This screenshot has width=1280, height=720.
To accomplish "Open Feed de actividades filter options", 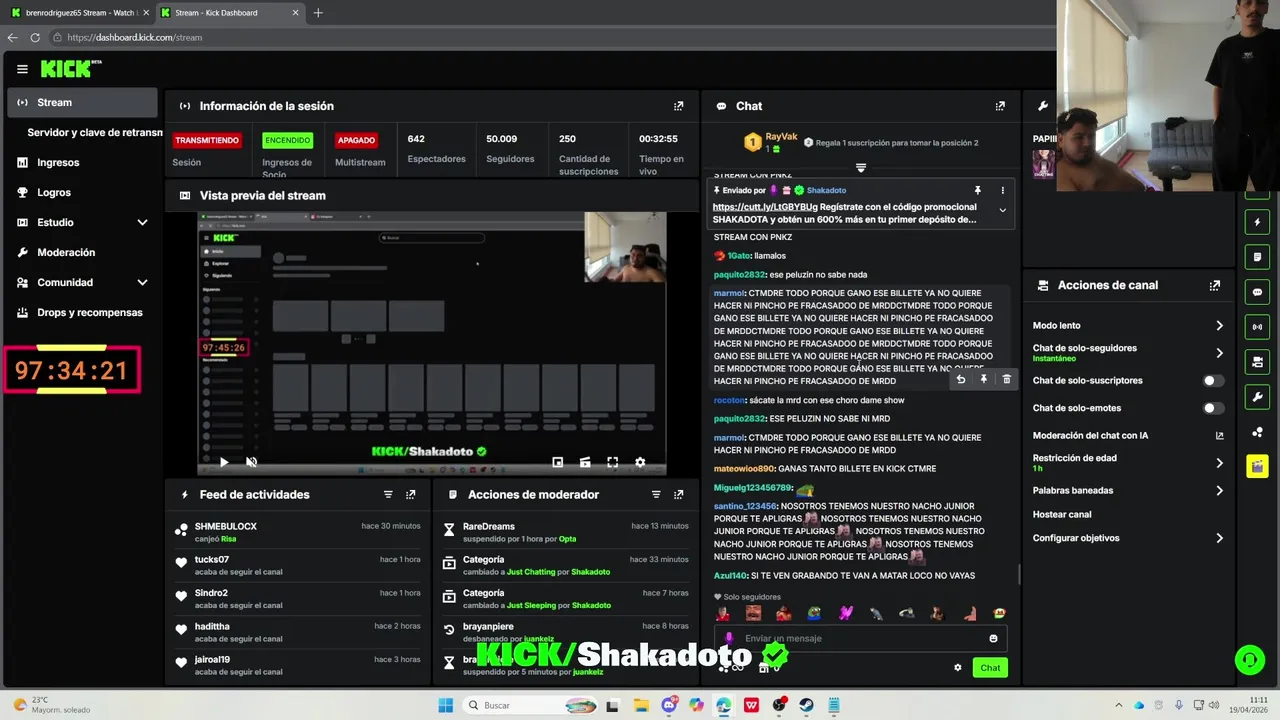I will [x=388, y=495].
